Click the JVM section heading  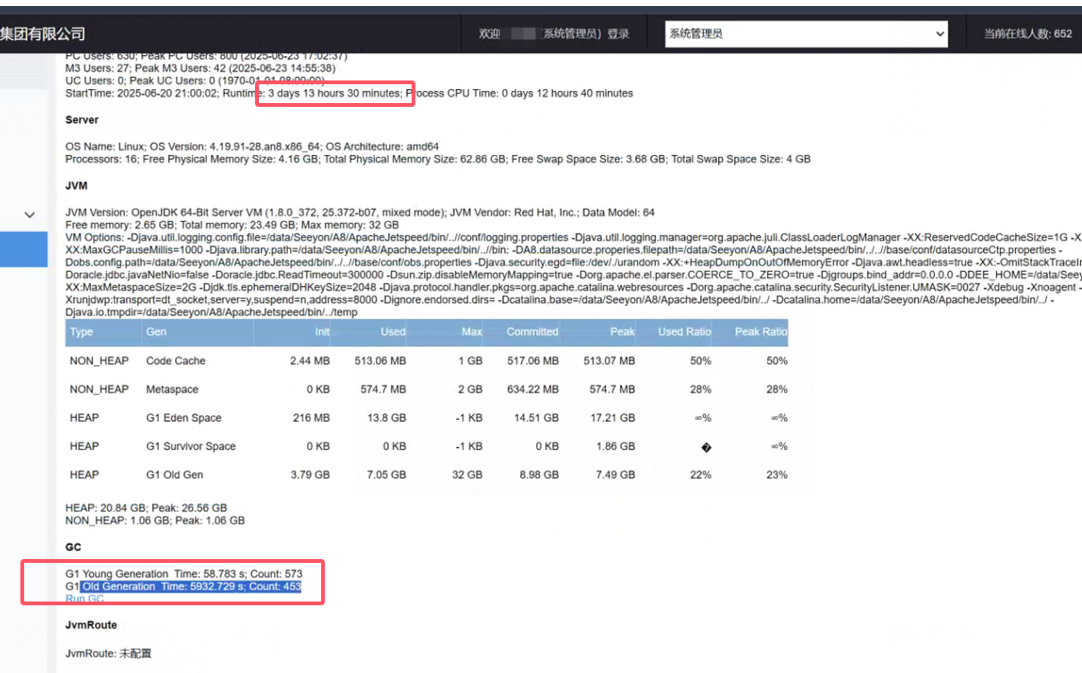pos(76,186)
